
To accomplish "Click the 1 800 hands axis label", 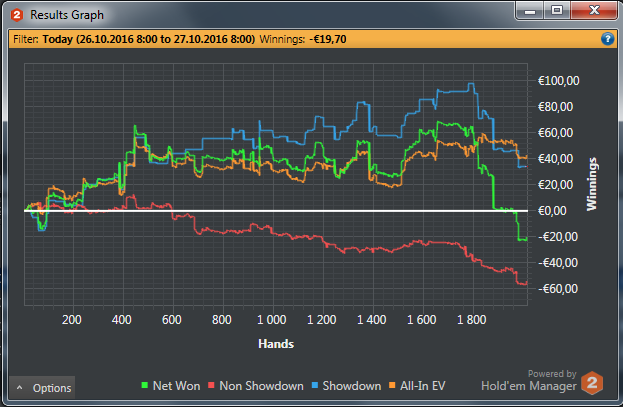I will 472,320.
